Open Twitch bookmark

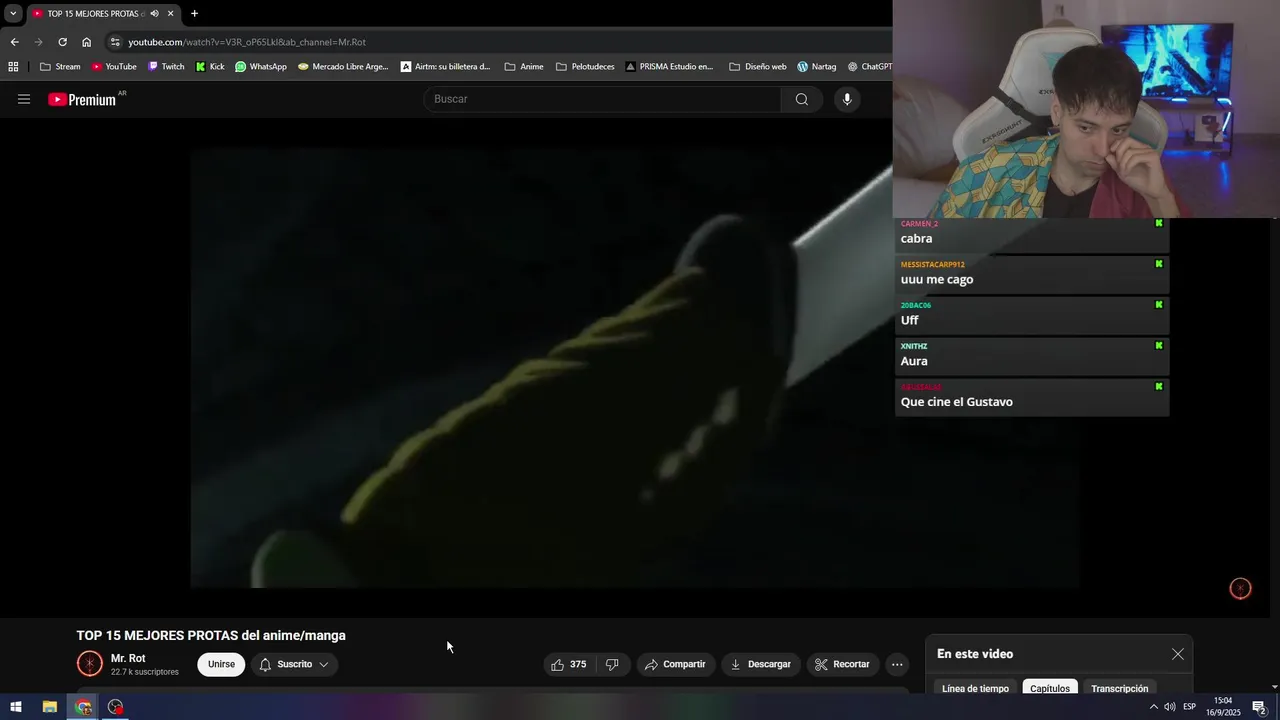pos(166,67)
